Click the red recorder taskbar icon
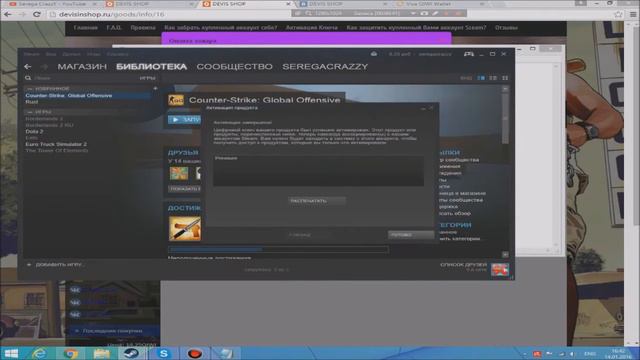The height and width of the screenshot is (360, 640). pyautogui.click(x=195, y=353)
